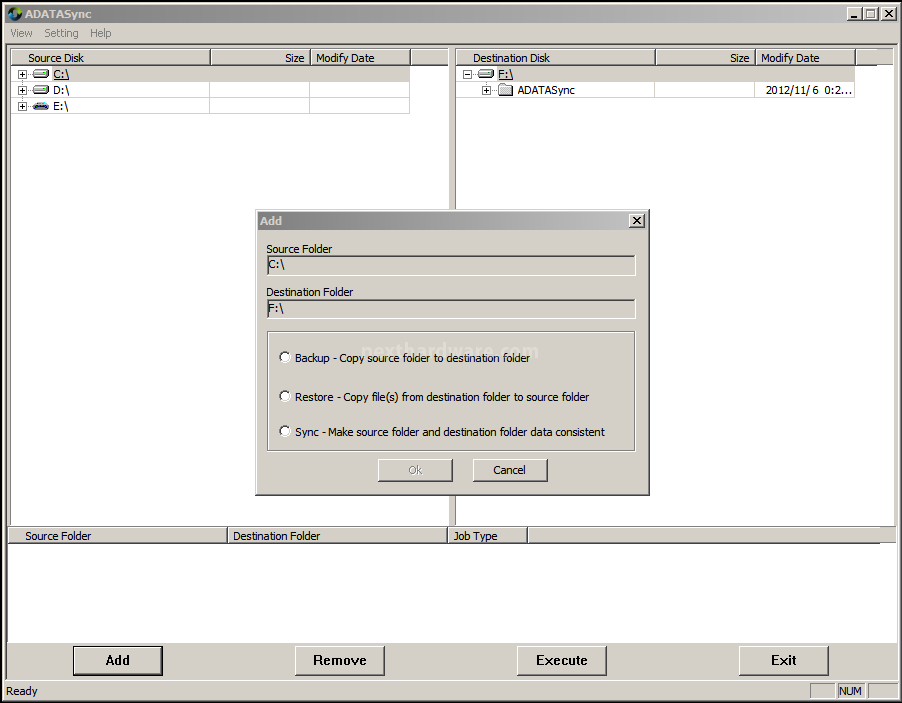Click the Add button at bottom
This screenshot has height=703, width=902.
pos(118,660)
